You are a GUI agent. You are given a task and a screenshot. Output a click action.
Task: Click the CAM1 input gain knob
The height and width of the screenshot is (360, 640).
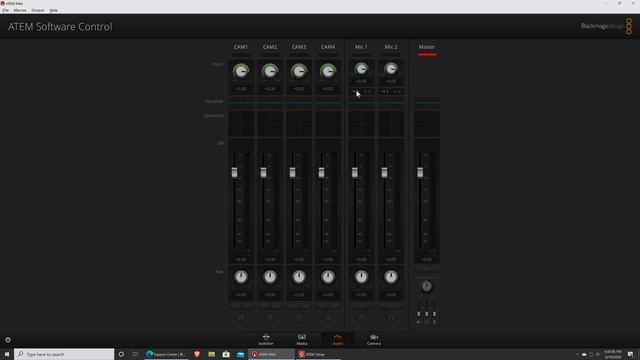tap(241, 71)
